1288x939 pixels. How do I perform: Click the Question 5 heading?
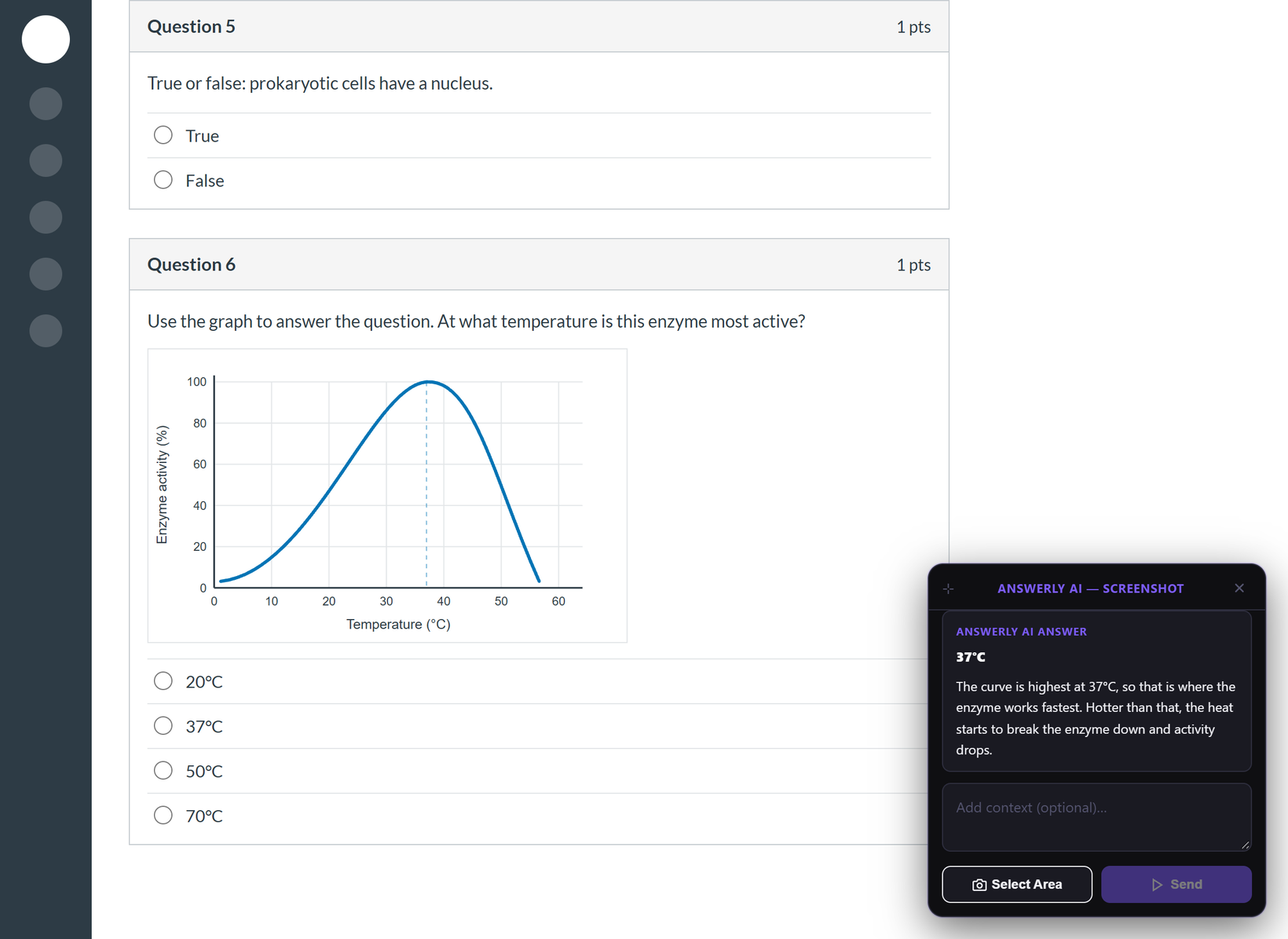[192, 27]
